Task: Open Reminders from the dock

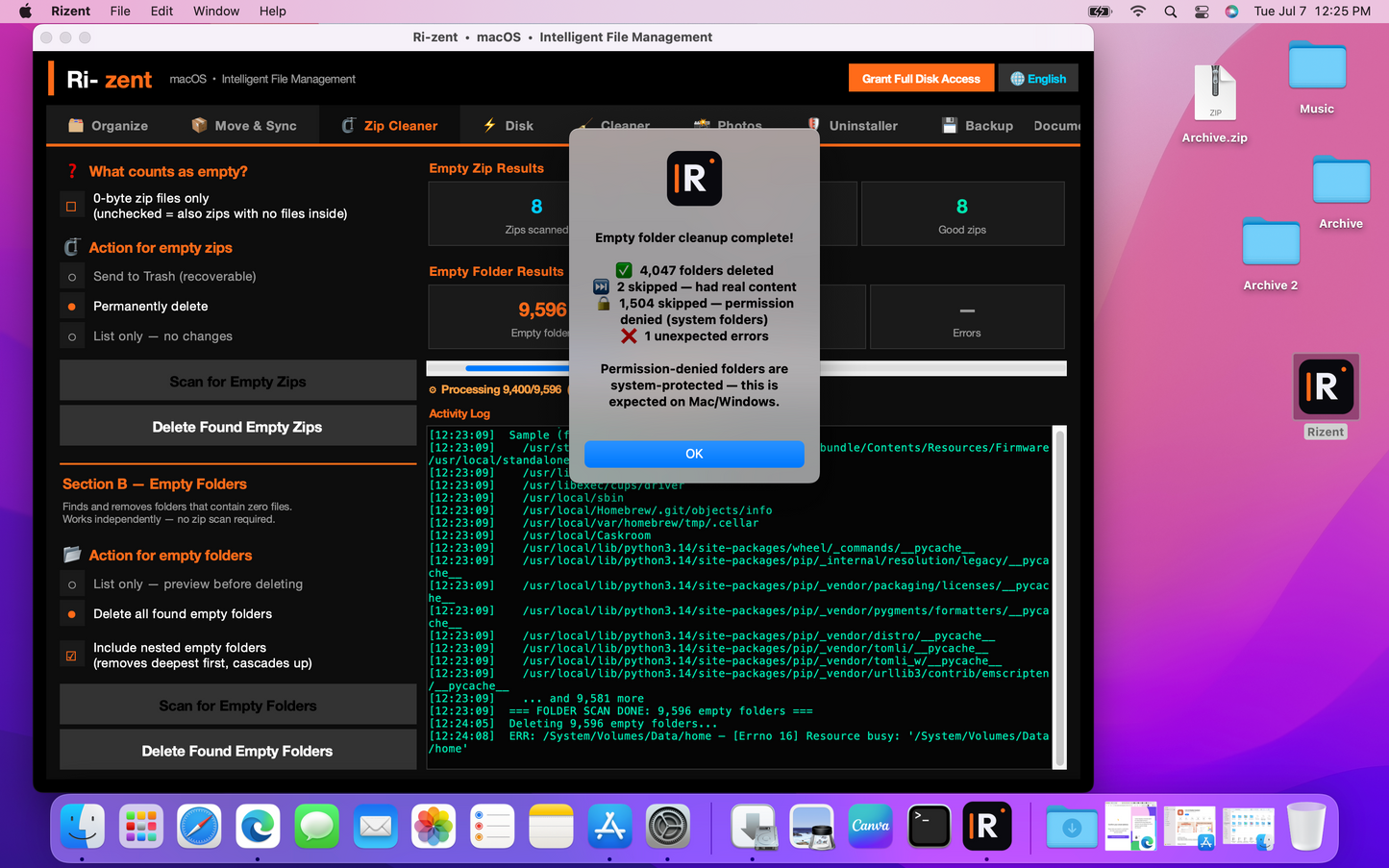Action: 492,826
